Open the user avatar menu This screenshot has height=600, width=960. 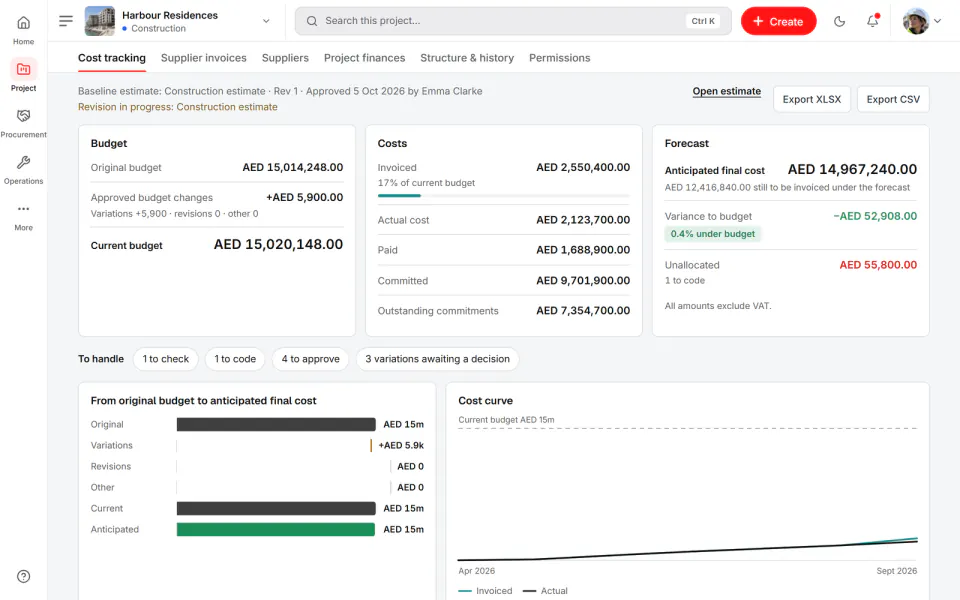click(x=921, y=21)
